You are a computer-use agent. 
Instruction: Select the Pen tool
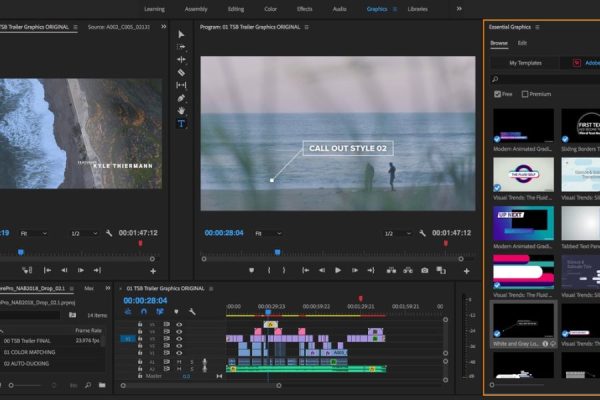click(x=181, y=98)
